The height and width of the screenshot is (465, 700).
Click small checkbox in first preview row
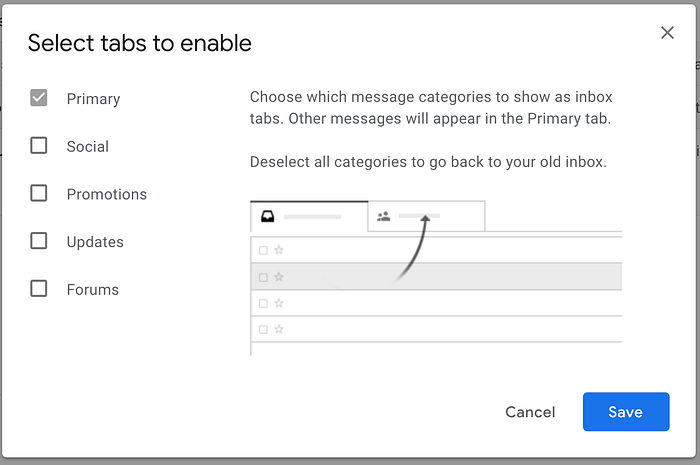[x=263, y=250]
